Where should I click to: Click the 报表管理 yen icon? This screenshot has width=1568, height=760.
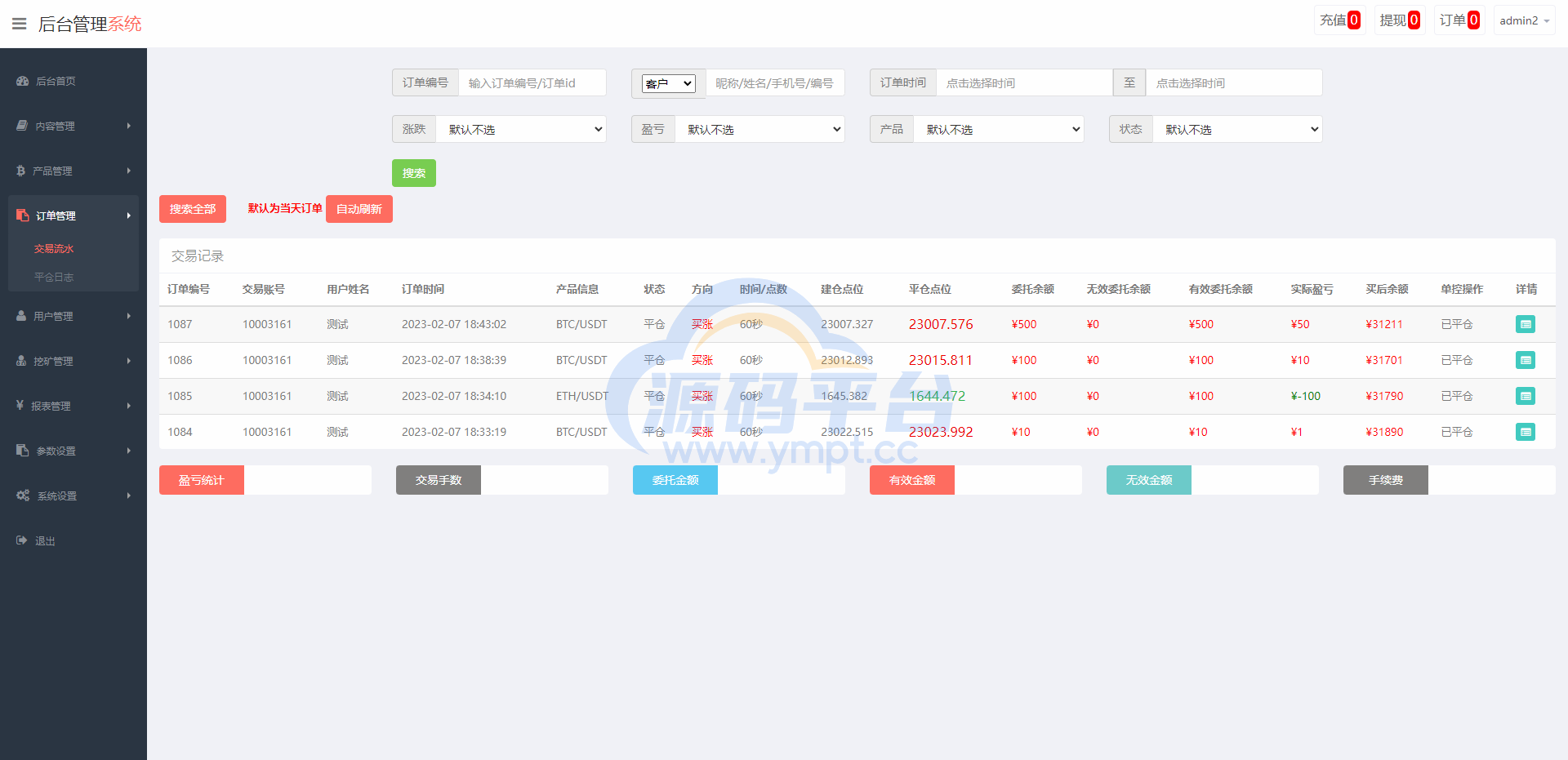[x=20, y=405]
